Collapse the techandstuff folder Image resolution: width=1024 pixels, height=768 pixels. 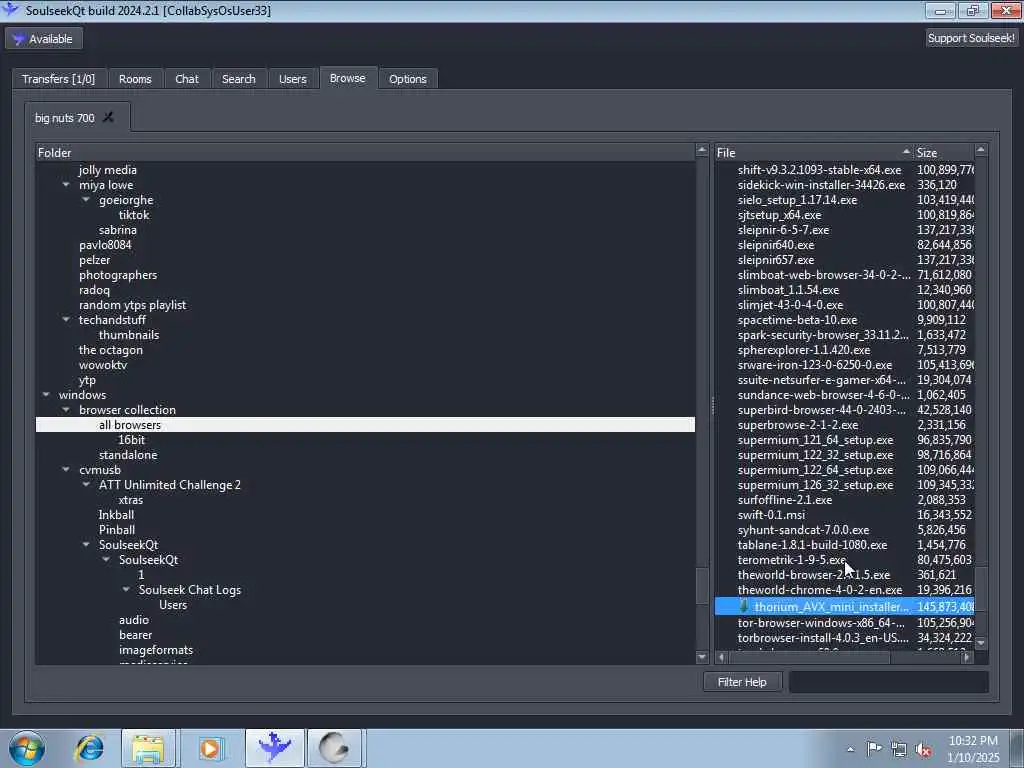tap(66, 320)
